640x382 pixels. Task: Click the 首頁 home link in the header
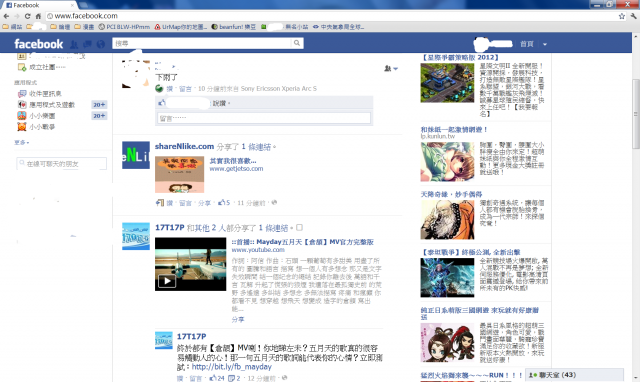click(527, 44)
